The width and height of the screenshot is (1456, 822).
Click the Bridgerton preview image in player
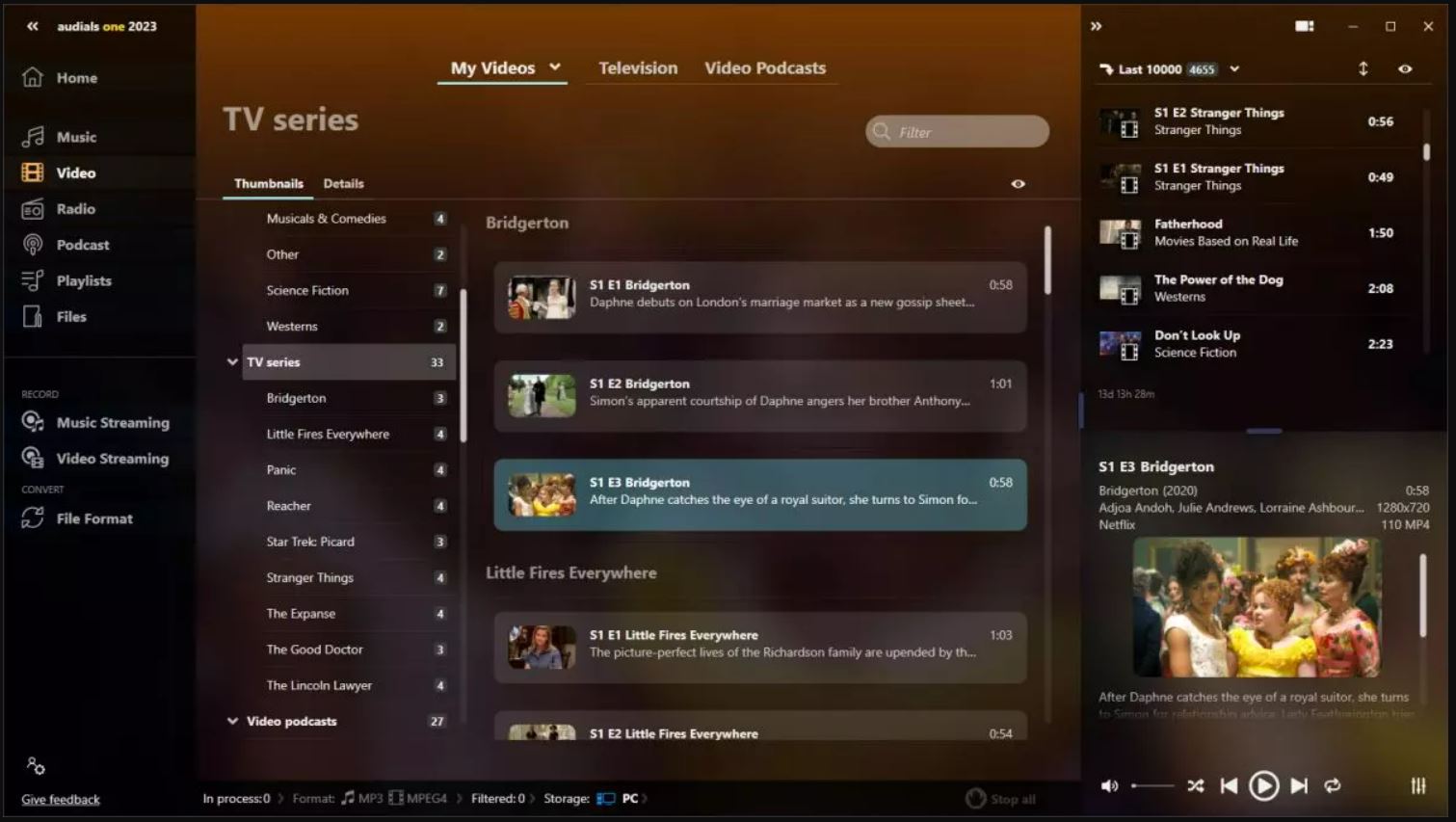click(1257, 607)
